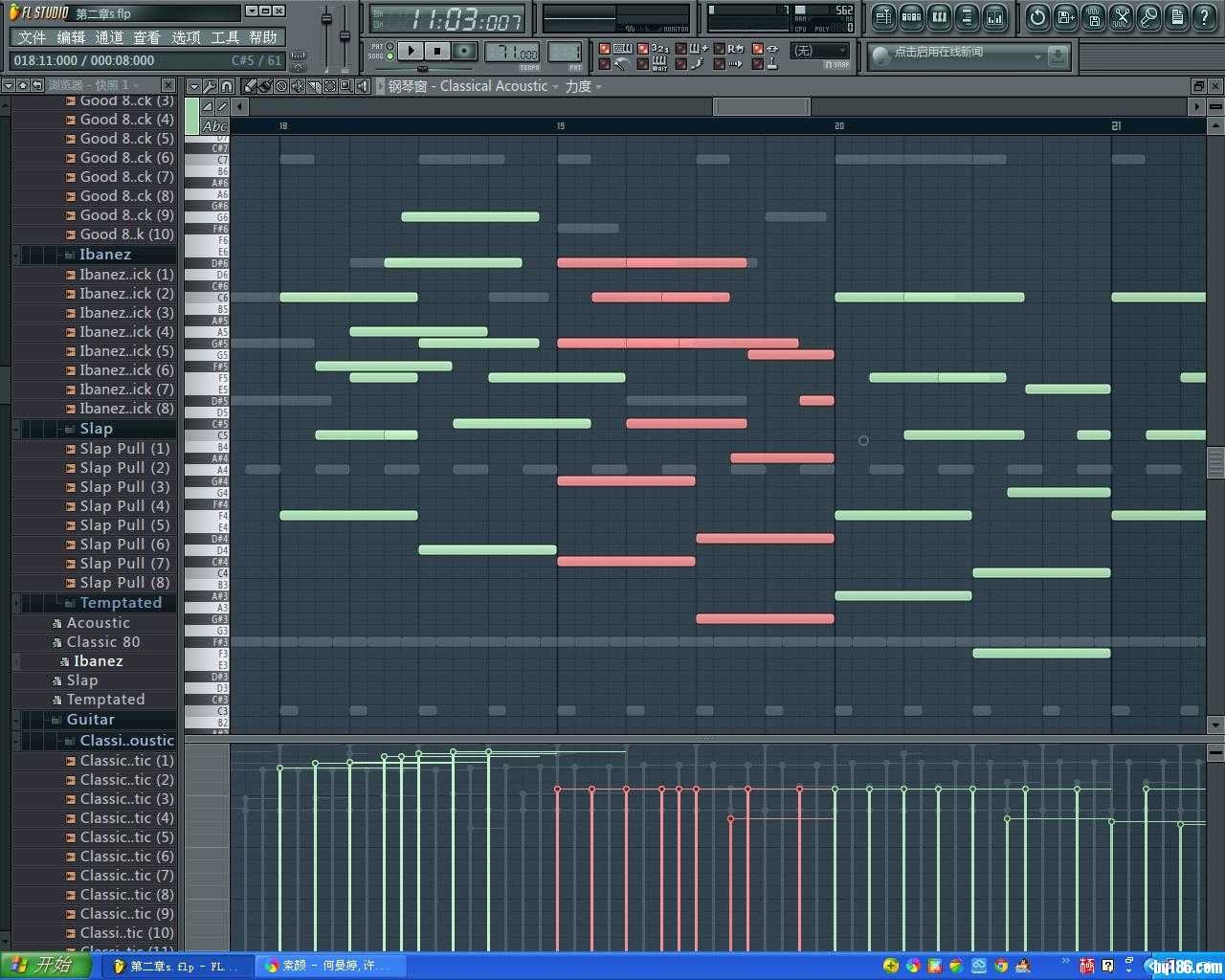1225x980 pixels.
Task: Click the Stop transport button
Action: 437,51
